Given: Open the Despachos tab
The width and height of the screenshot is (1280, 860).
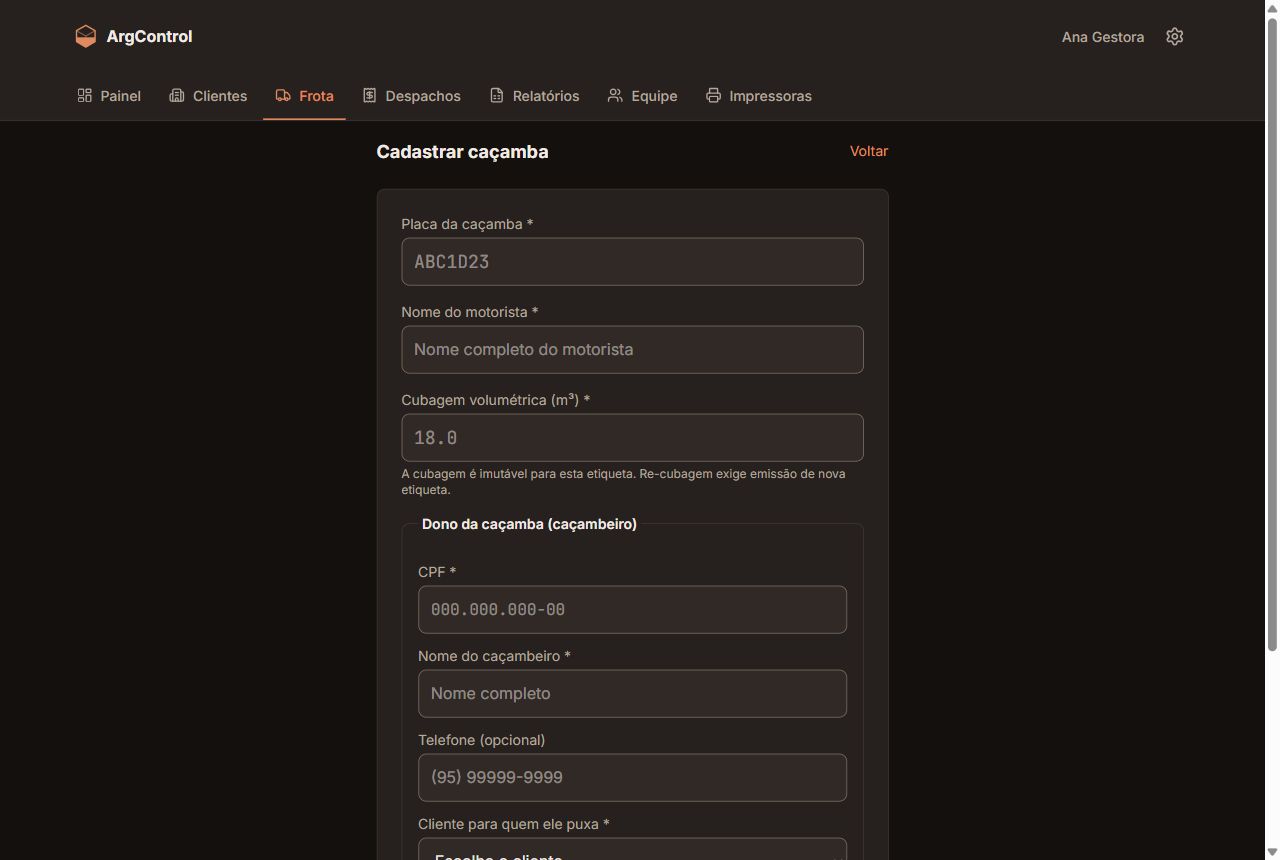Looking at the screenshot, I should click(x=411, y=96).
